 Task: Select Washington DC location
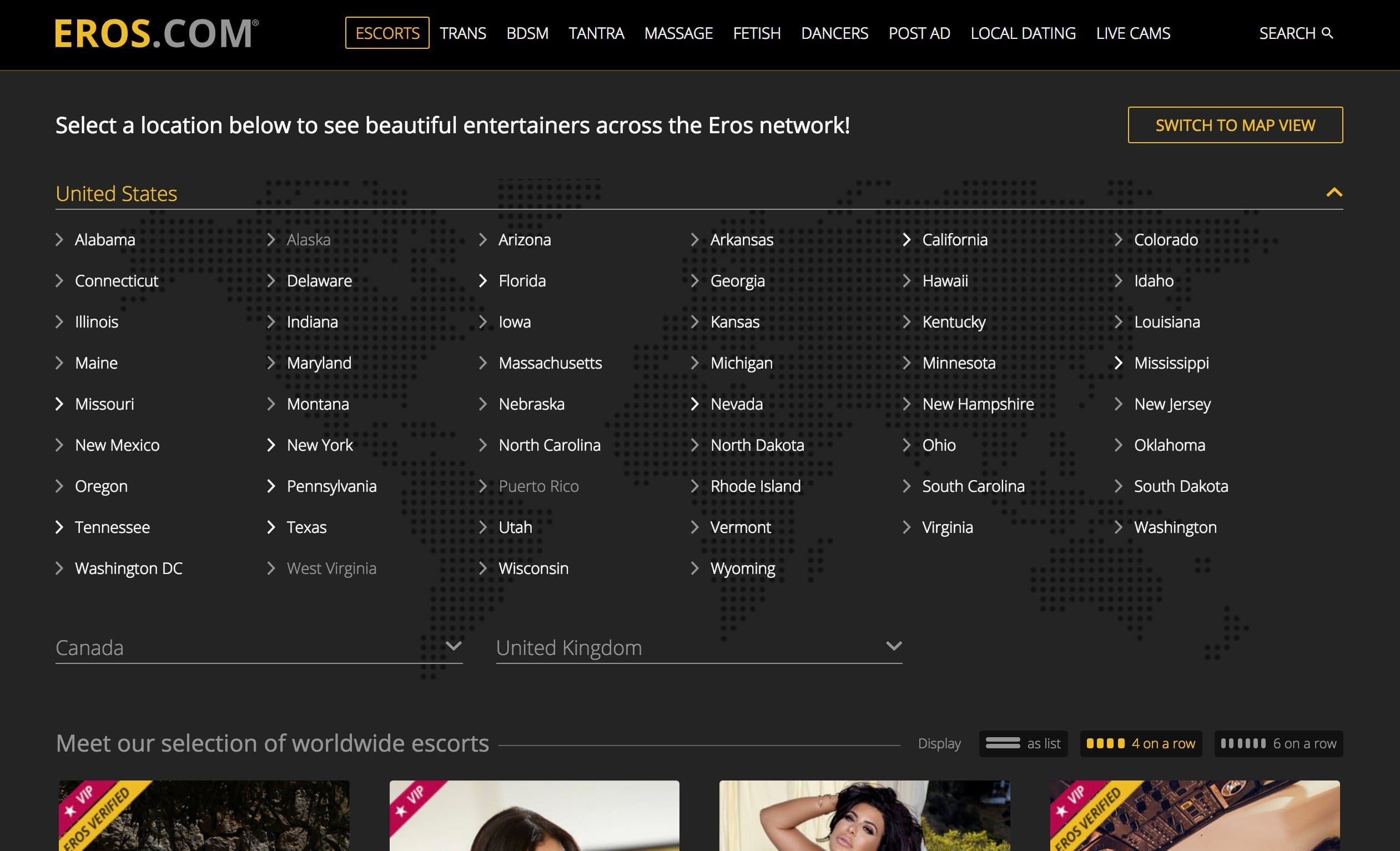(x=128, y=568)
